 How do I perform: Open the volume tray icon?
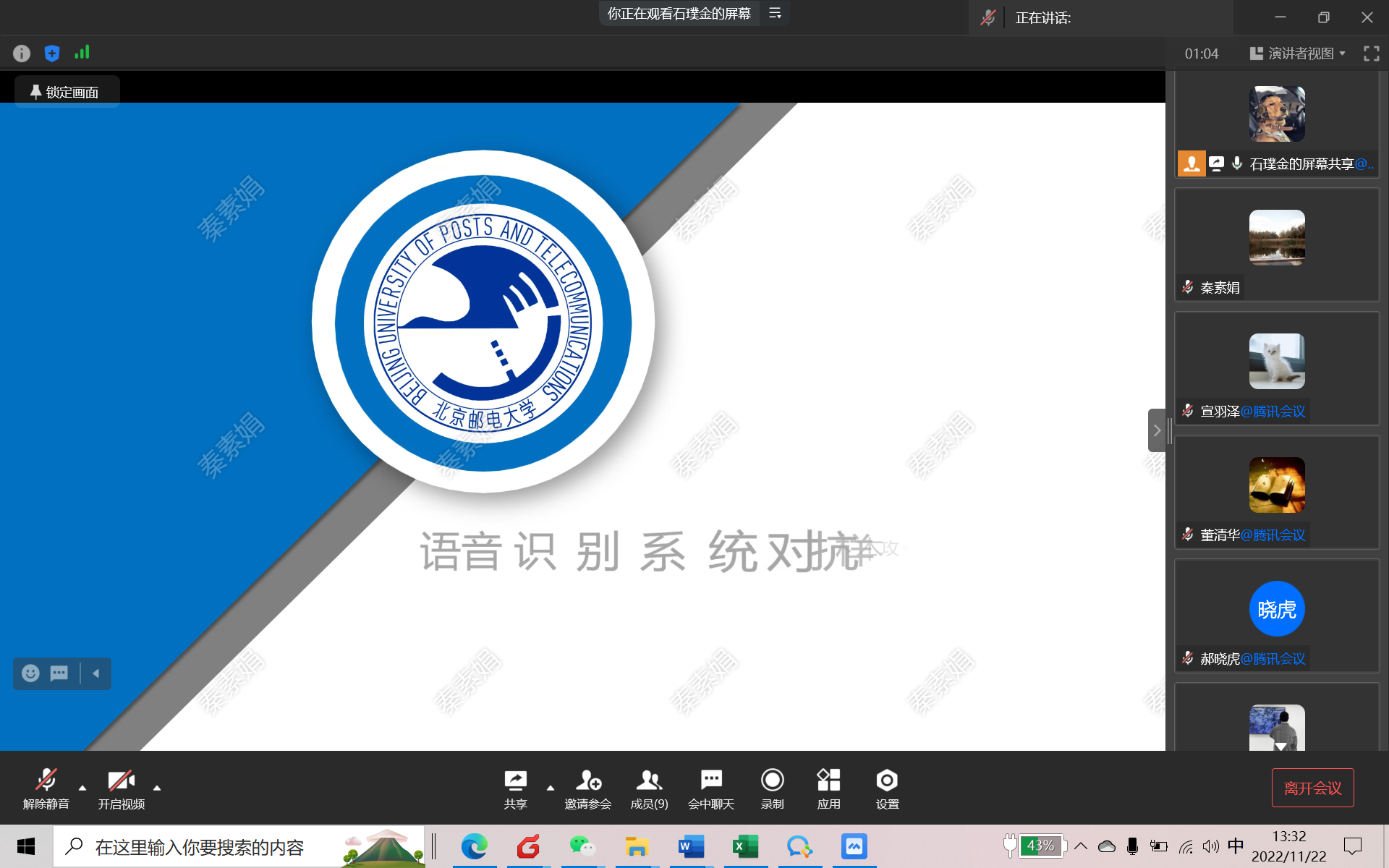tap(1210, 846)
